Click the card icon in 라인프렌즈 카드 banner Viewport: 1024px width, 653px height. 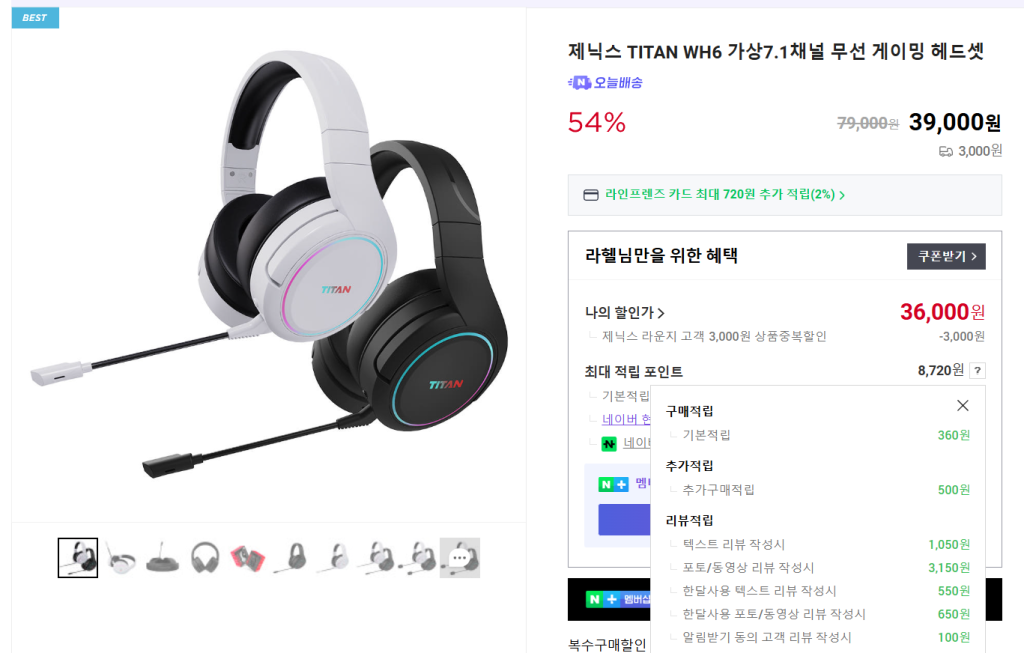(590, 195)
